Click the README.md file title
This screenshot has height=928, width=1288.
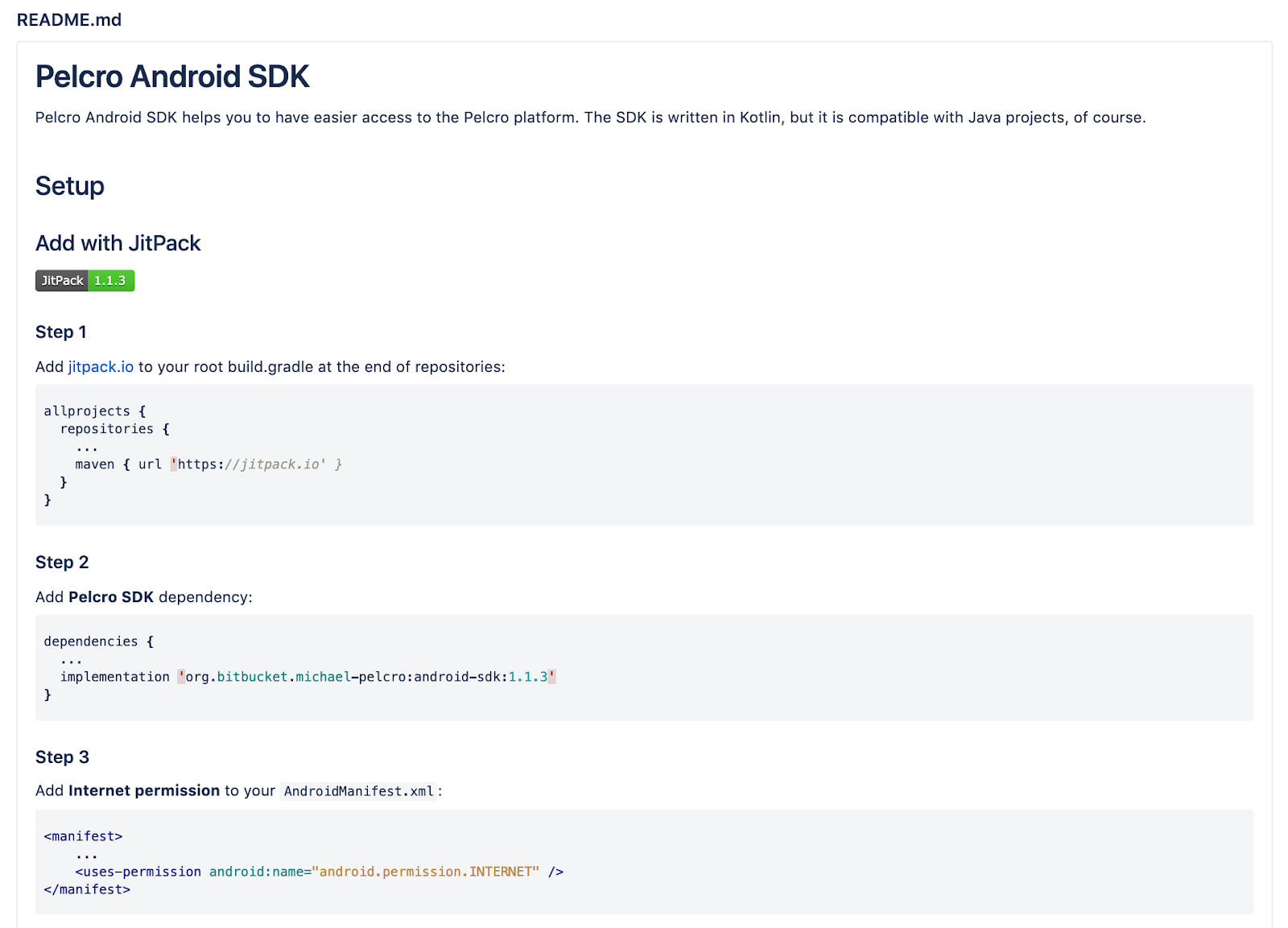click(x=69, y=20)
